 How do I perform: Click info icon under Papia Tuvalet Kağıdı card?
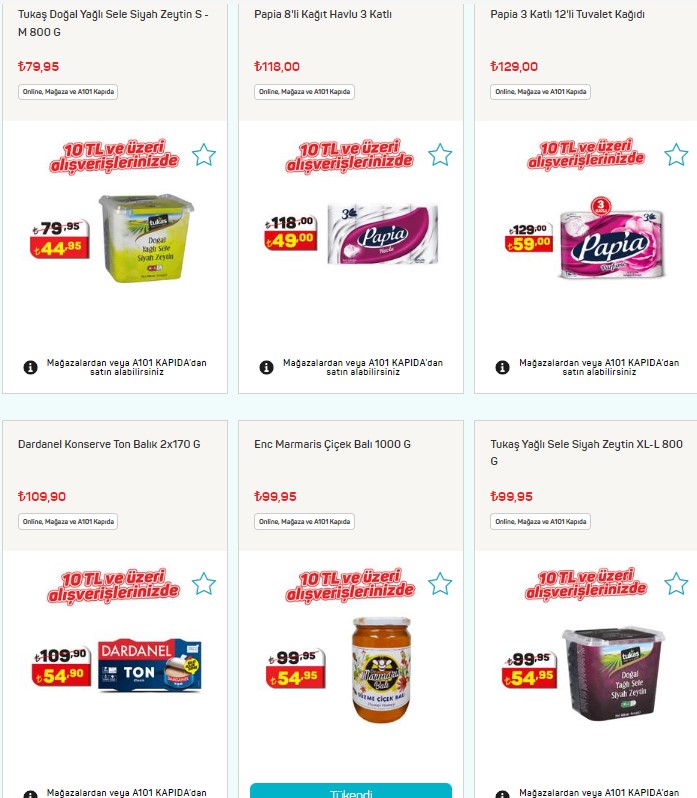tap(503, 367)
